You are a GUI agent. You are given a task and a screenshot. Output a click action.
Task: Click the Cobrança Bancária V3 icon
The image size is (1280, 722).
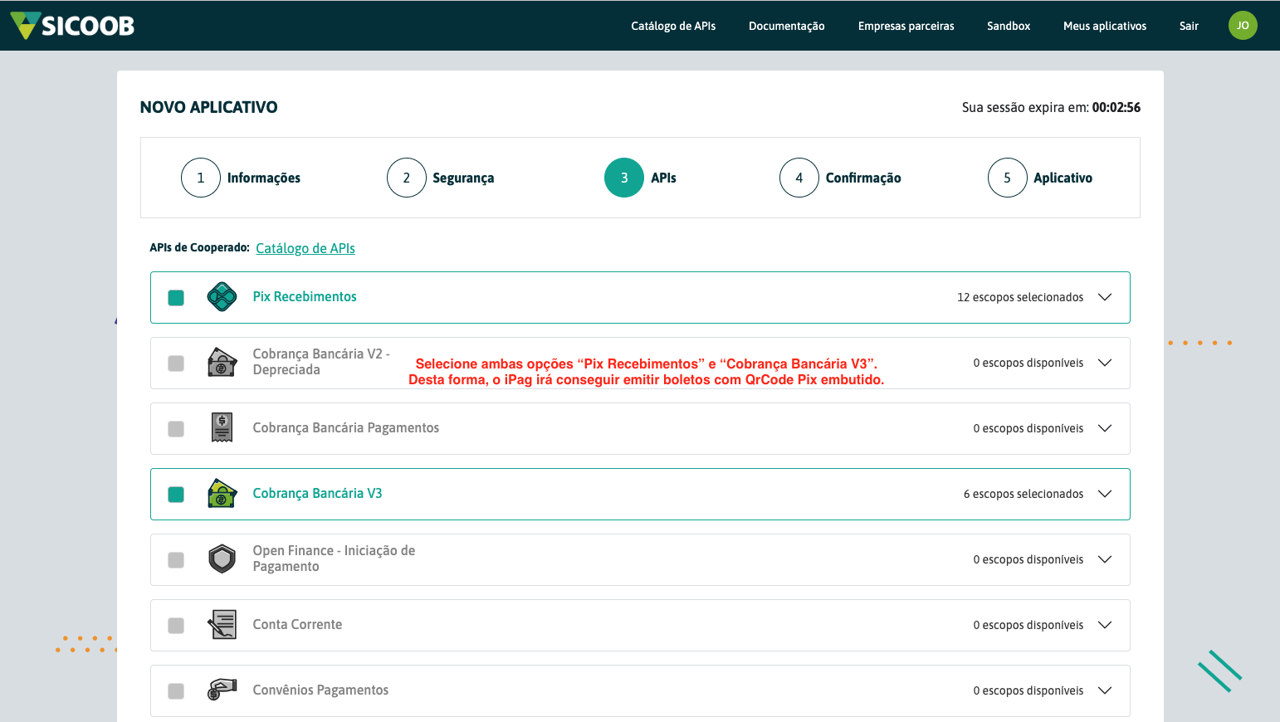[222, 494]
